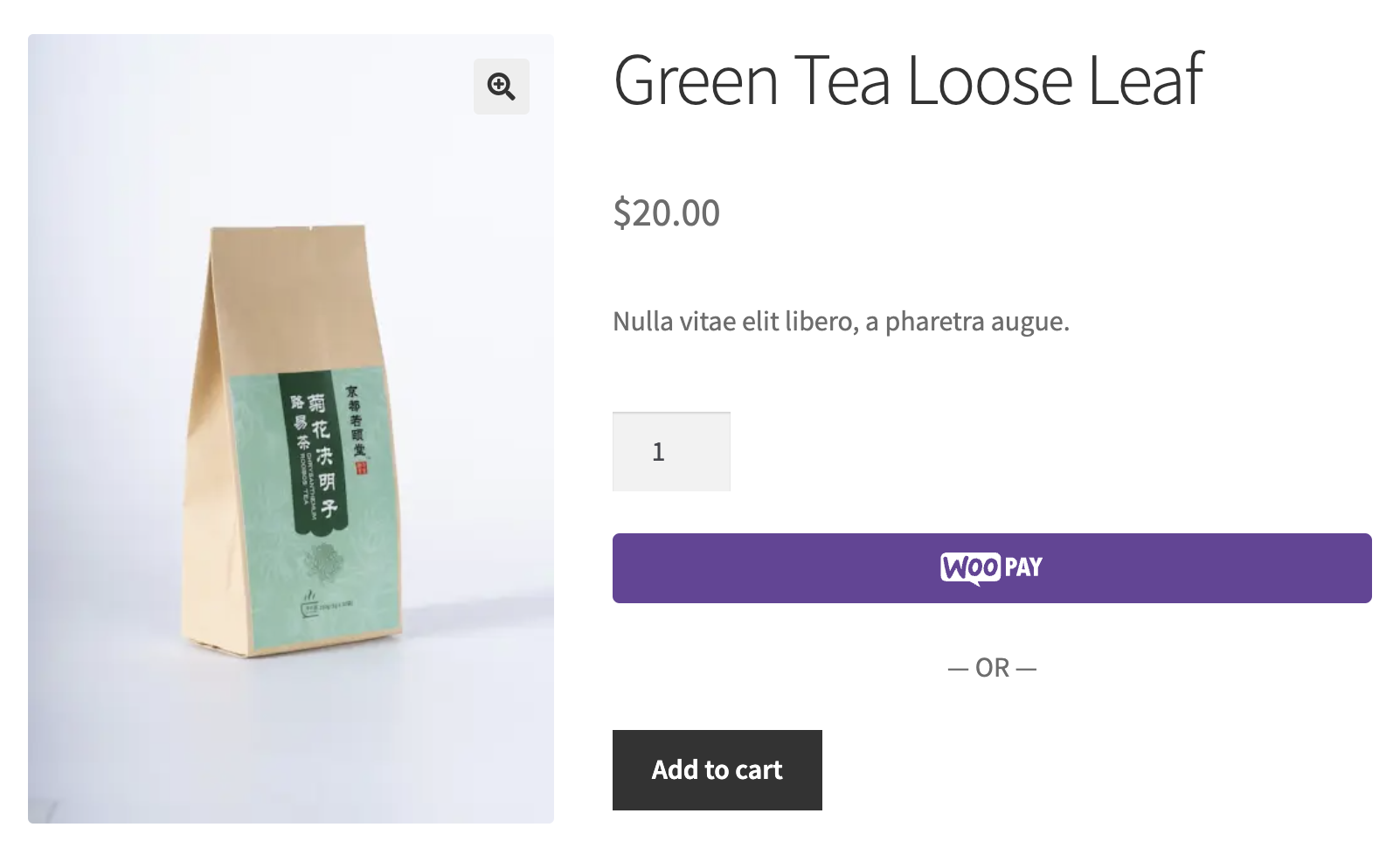The width and height of the screenshot is (1400, 862).
Task: Click the magnifier icon in the image corner
Action: (501, 87)
